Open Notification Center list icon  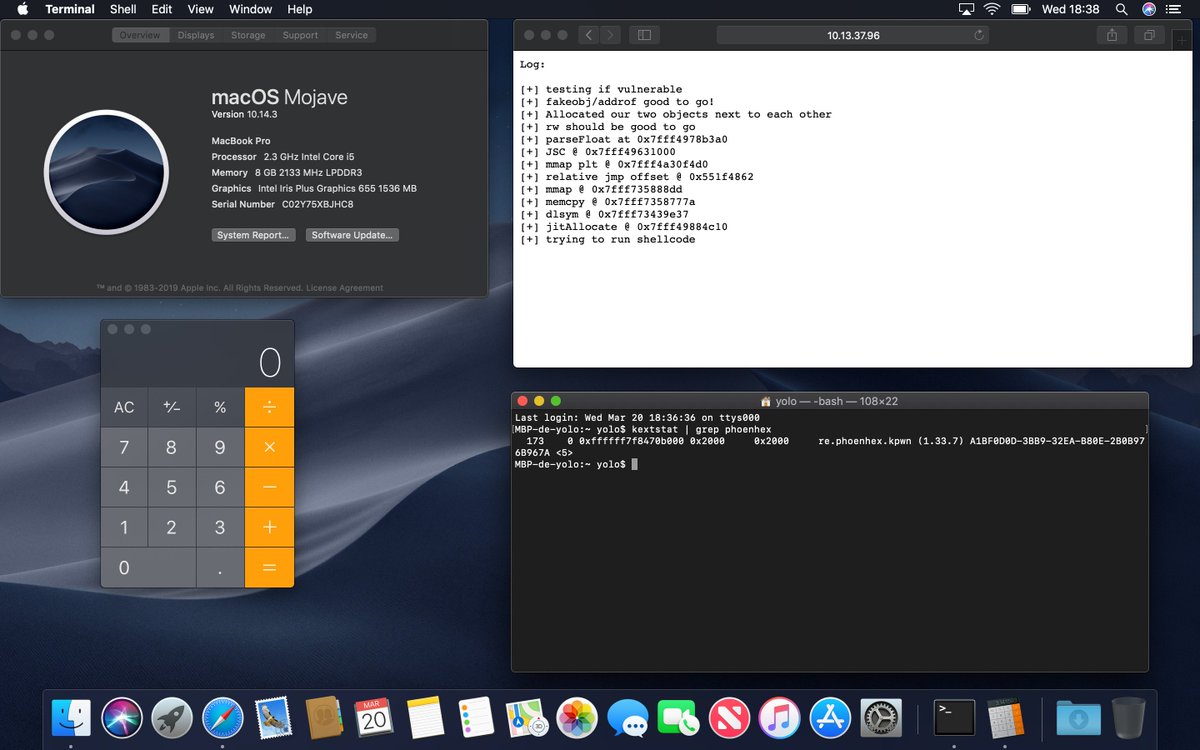click(x=1174, y=9)
